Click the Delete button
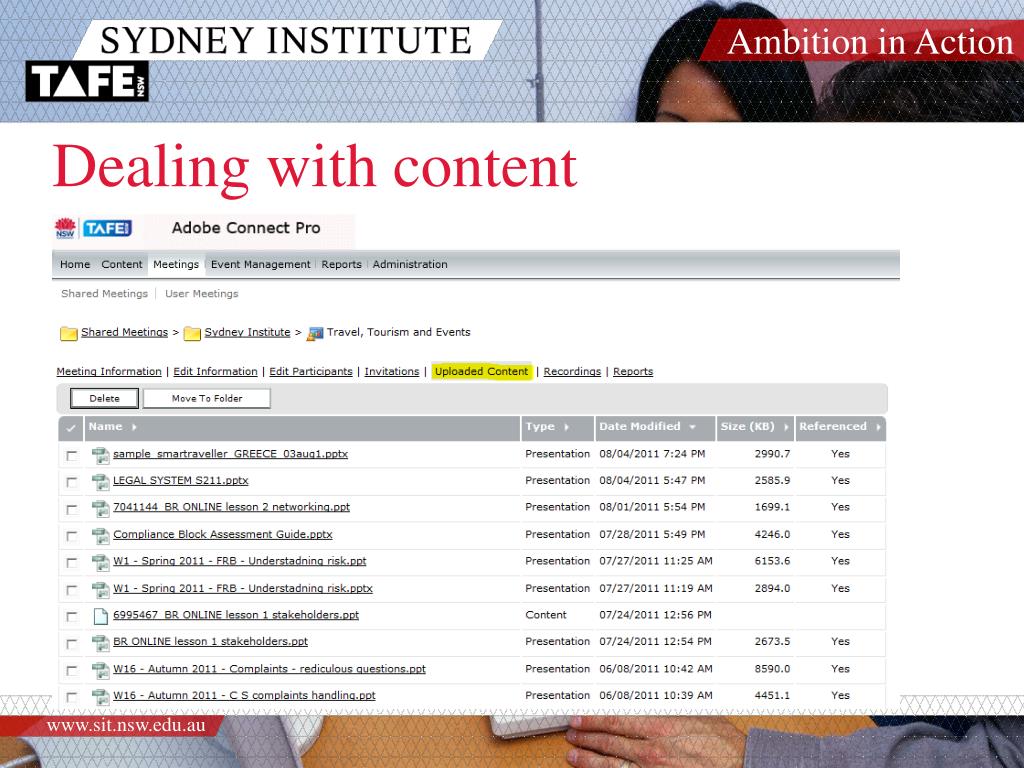Screen dimensions: 1024x768 click(104, 398)
